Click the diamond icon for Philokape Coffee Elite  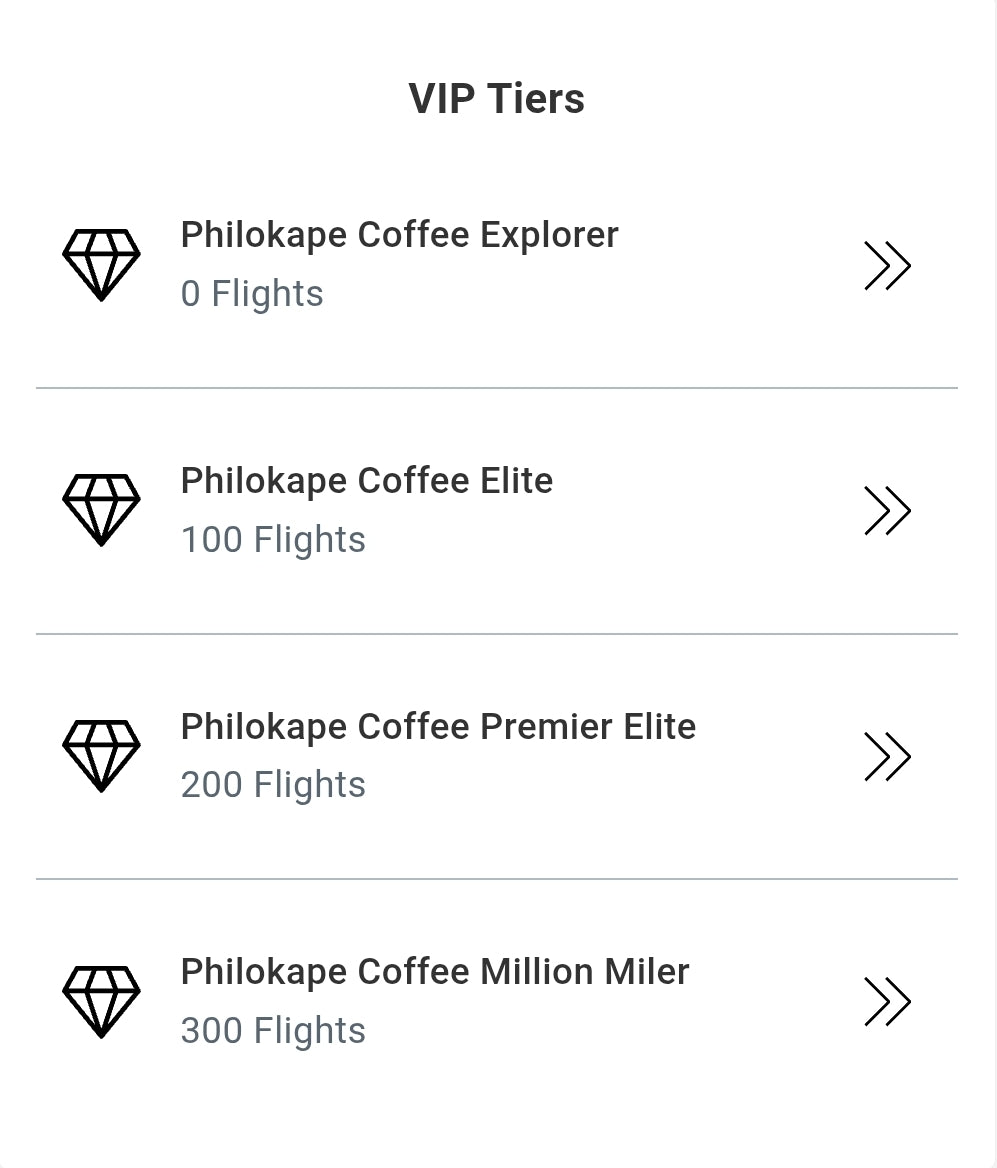[101, 510]
